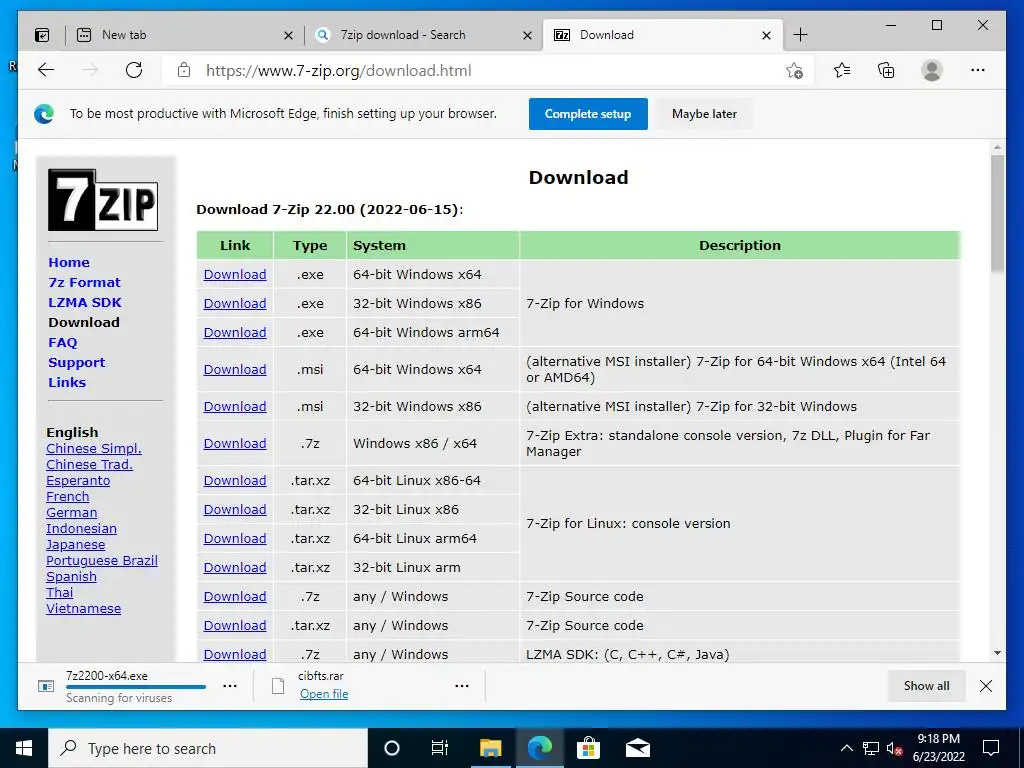Go back to the previous page
The image size is (1024, 768).
(46, 70)
